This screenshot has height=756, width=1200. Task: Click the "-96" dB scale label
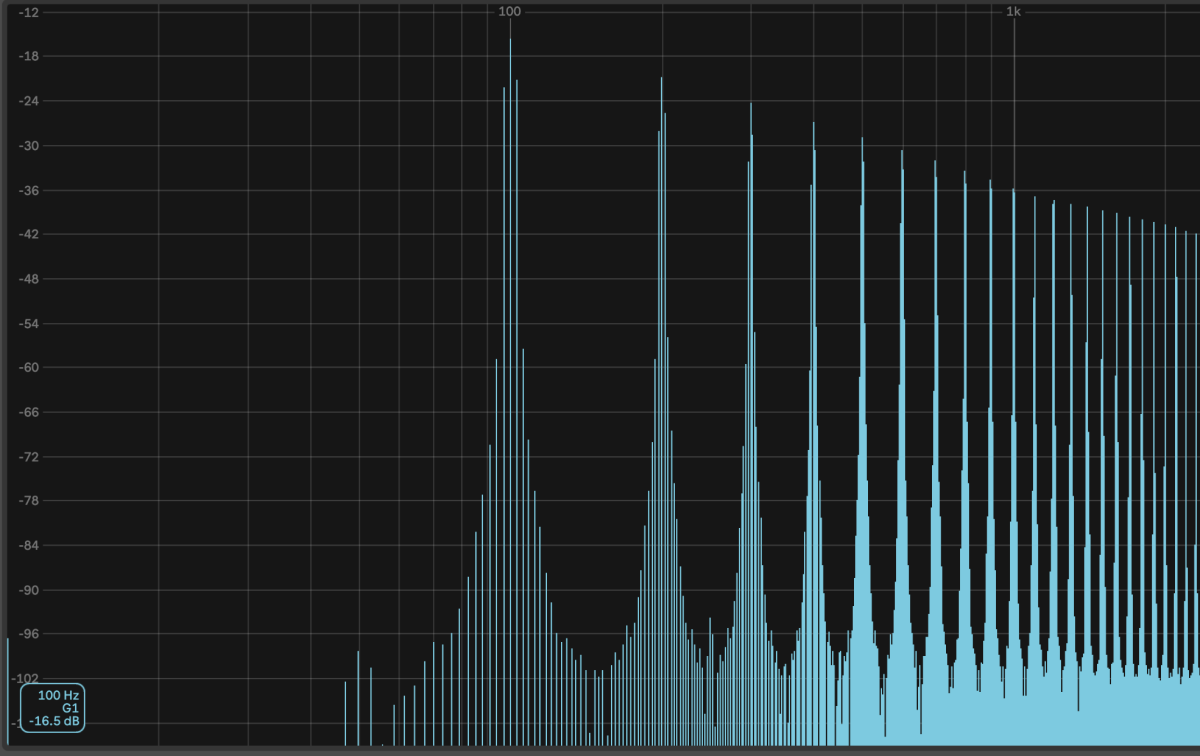(29, 634)
